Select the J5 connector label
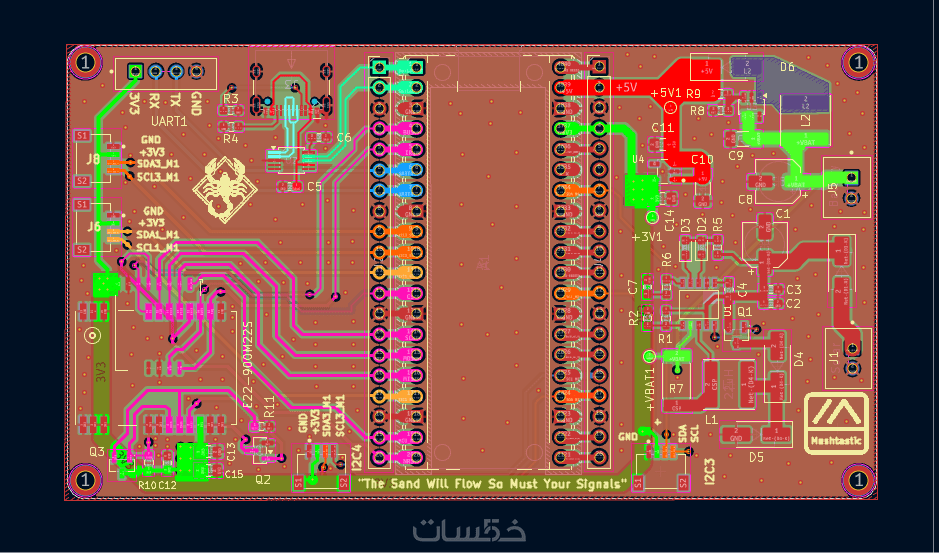The width and height of the screenshot is (939, 553). pyautogui.click(x=832, y=191)
